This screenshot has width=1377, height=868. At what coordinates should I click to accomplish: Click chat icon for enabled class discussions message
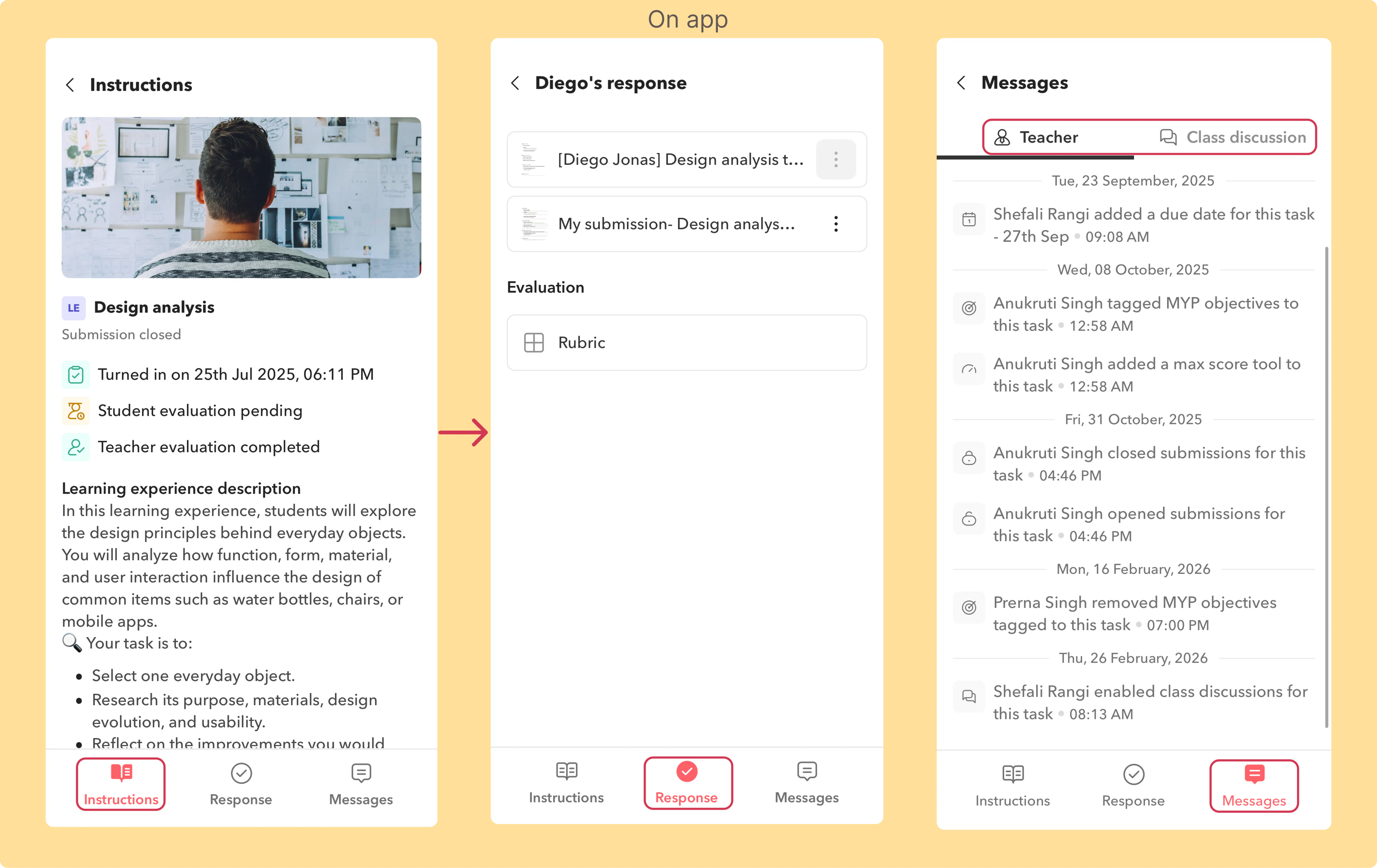tap(969, 697)
